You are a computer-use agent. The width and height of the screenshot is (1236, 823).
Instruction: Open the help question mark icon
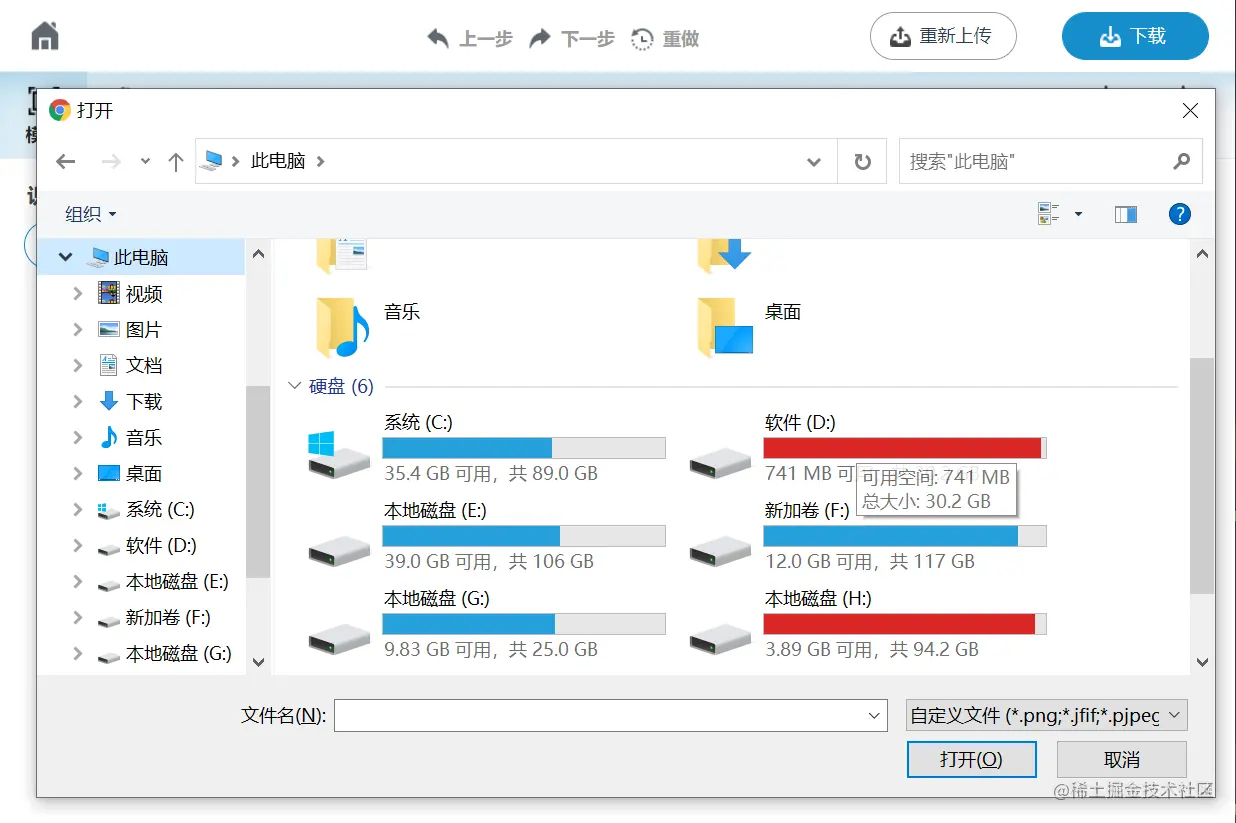point(1179,214)
